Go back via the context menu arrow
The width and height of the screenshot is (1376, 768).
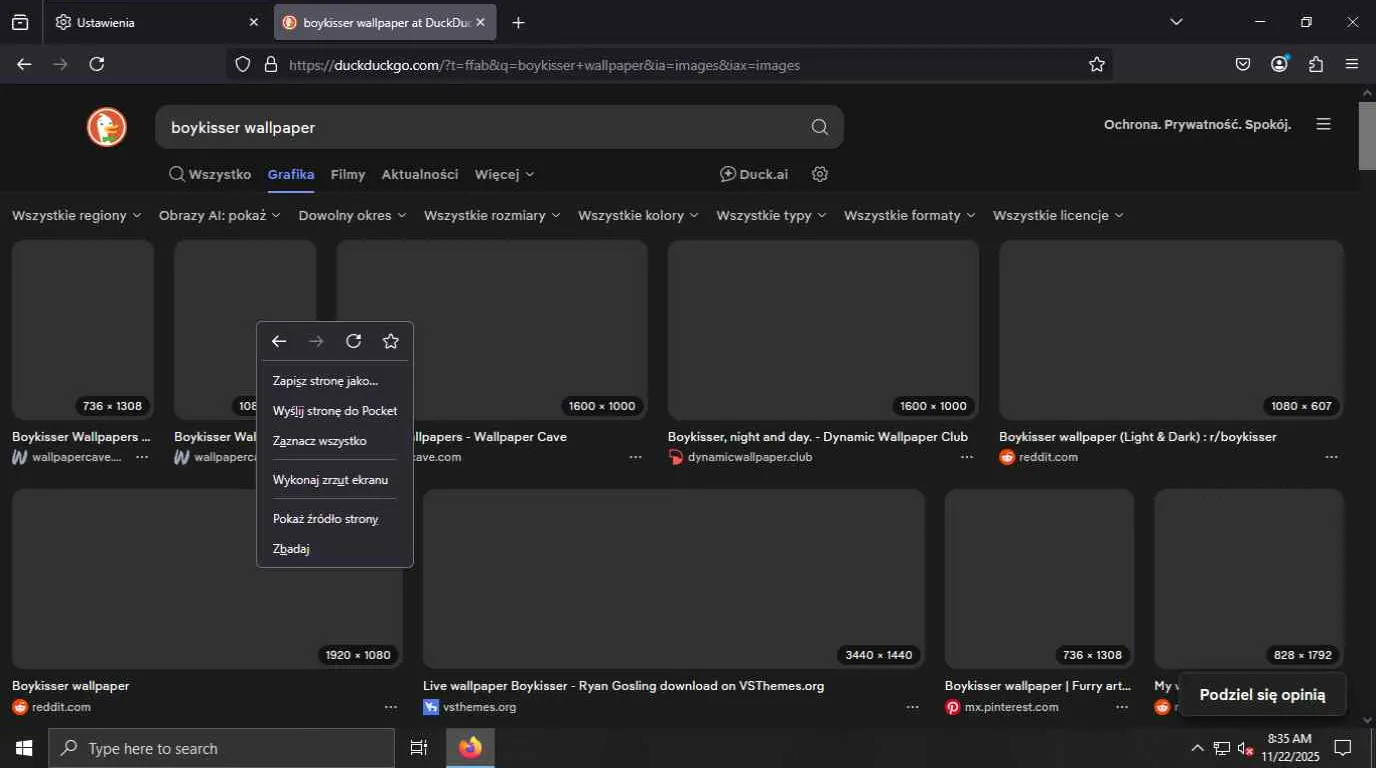[279, 341]
